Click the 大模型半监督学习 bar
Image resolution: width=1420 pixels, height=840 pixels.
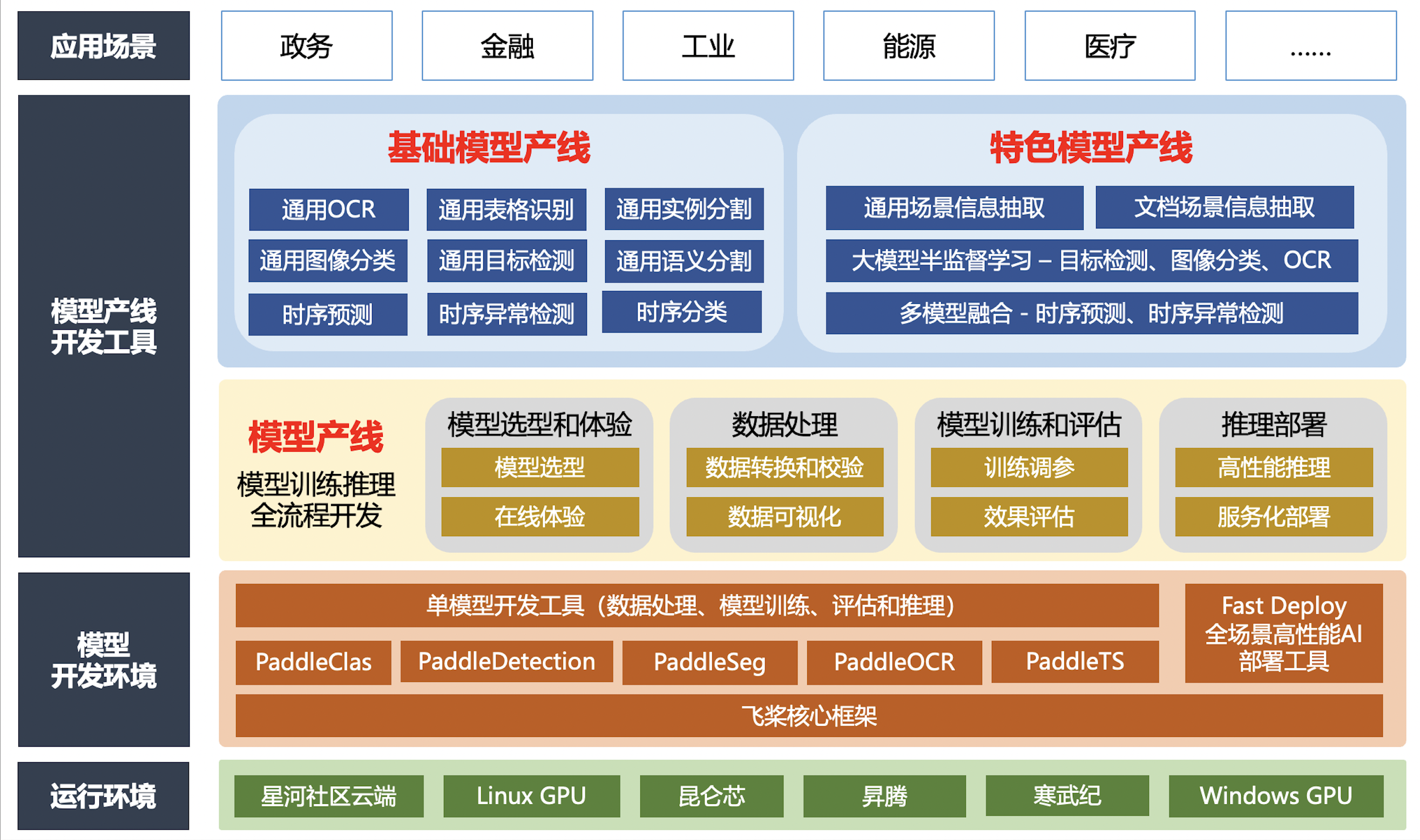[1092, 261]
